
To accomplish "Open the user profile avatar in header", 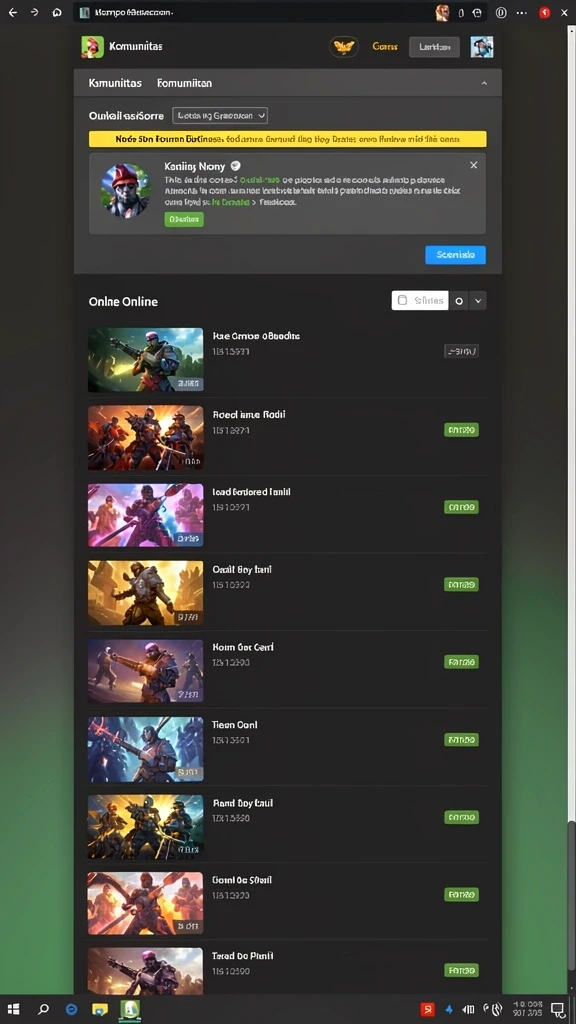I will (482, 47).
